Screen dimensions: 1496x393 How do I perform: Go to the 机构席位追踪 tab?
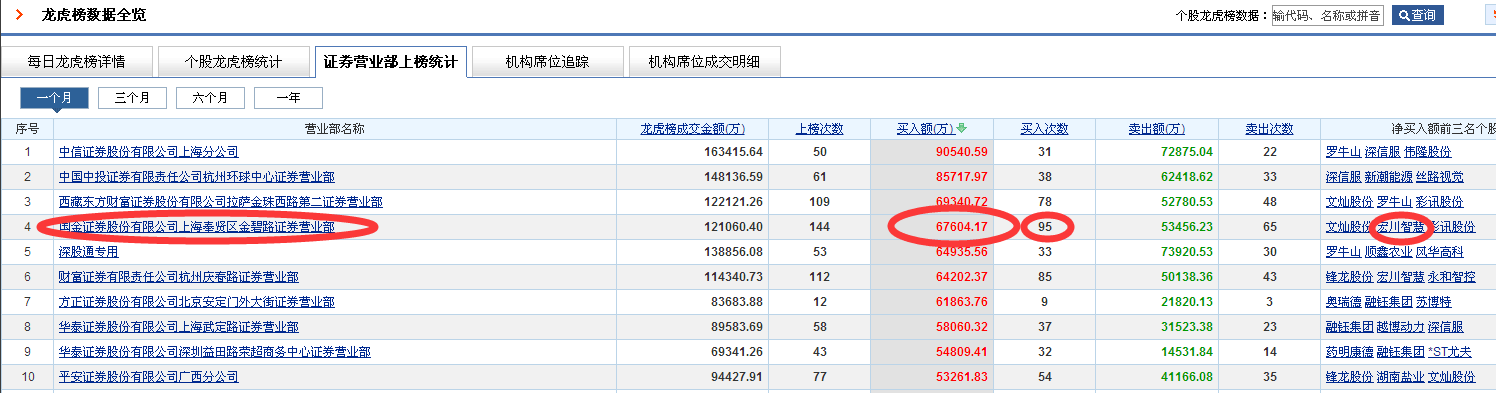click(x=547, y=62)
